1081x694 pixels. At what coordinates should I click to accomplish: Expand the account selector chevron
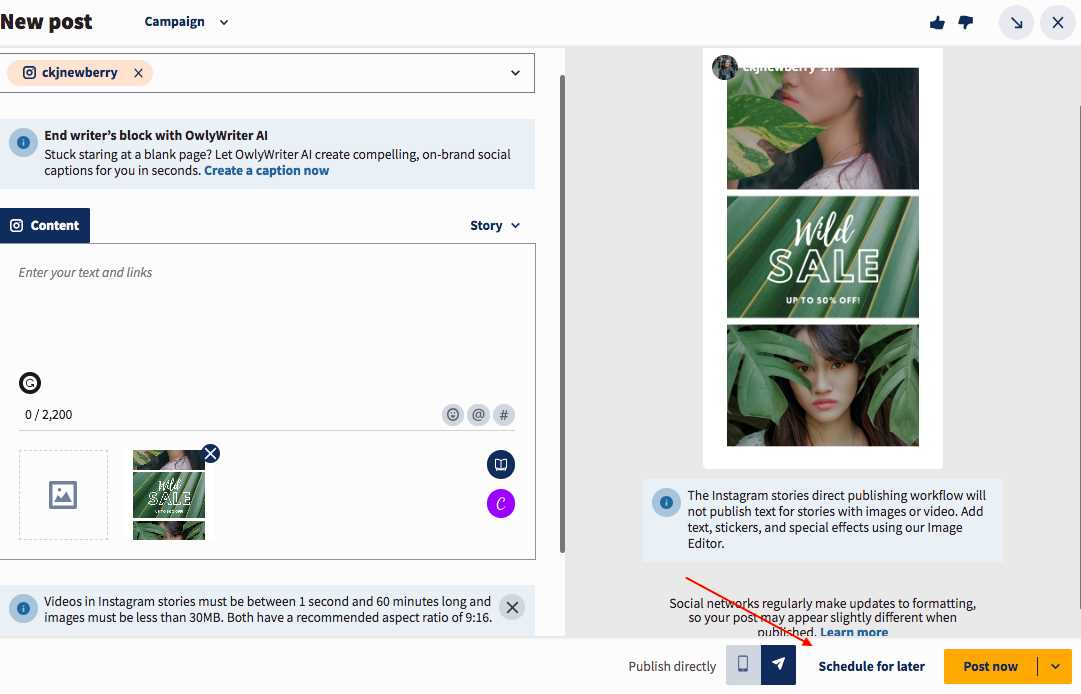click(x=515, y=73)
